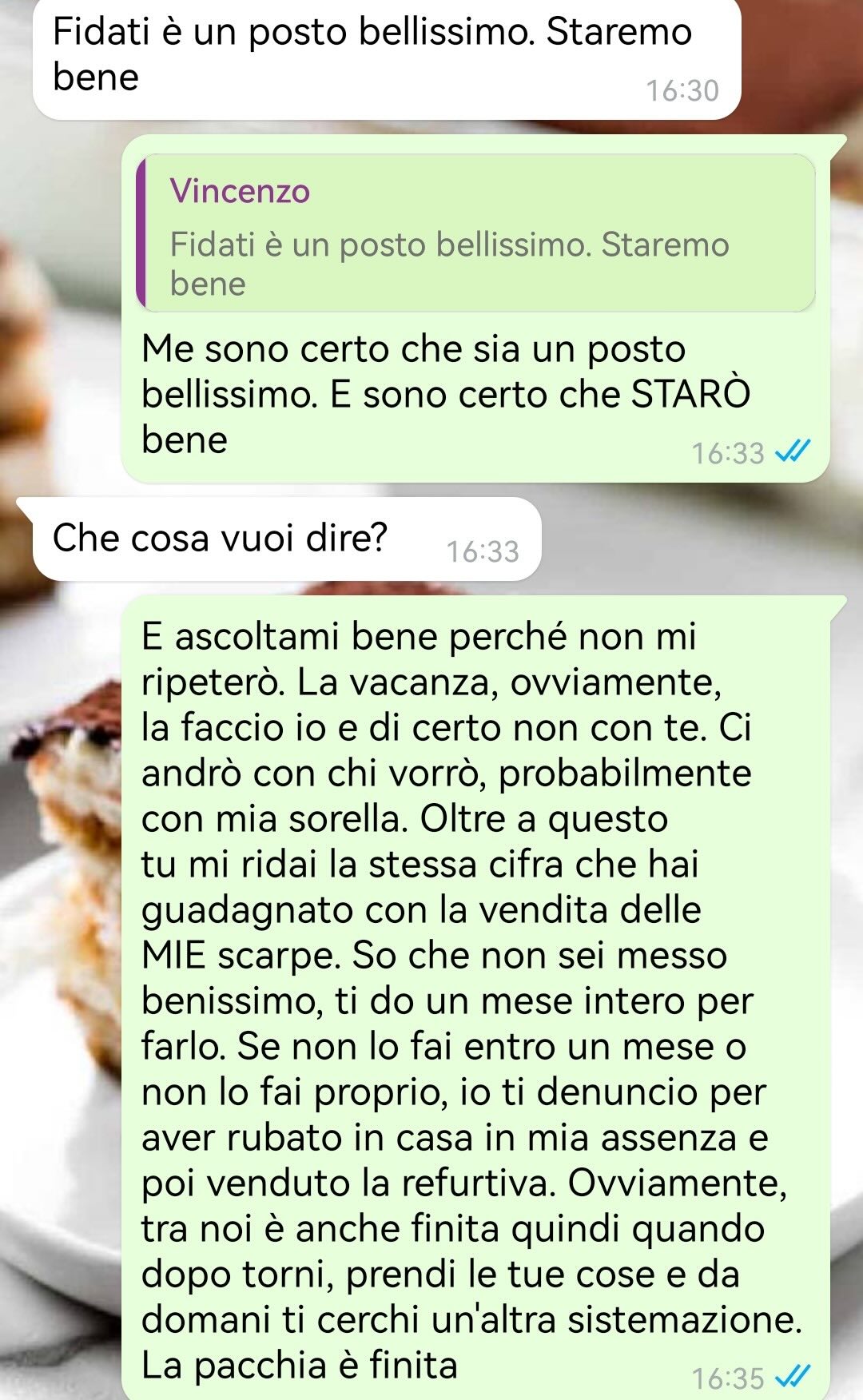Select the long message starting 'E ascoltami bene'
The image size is (863, 1400).
pos(475,997)
